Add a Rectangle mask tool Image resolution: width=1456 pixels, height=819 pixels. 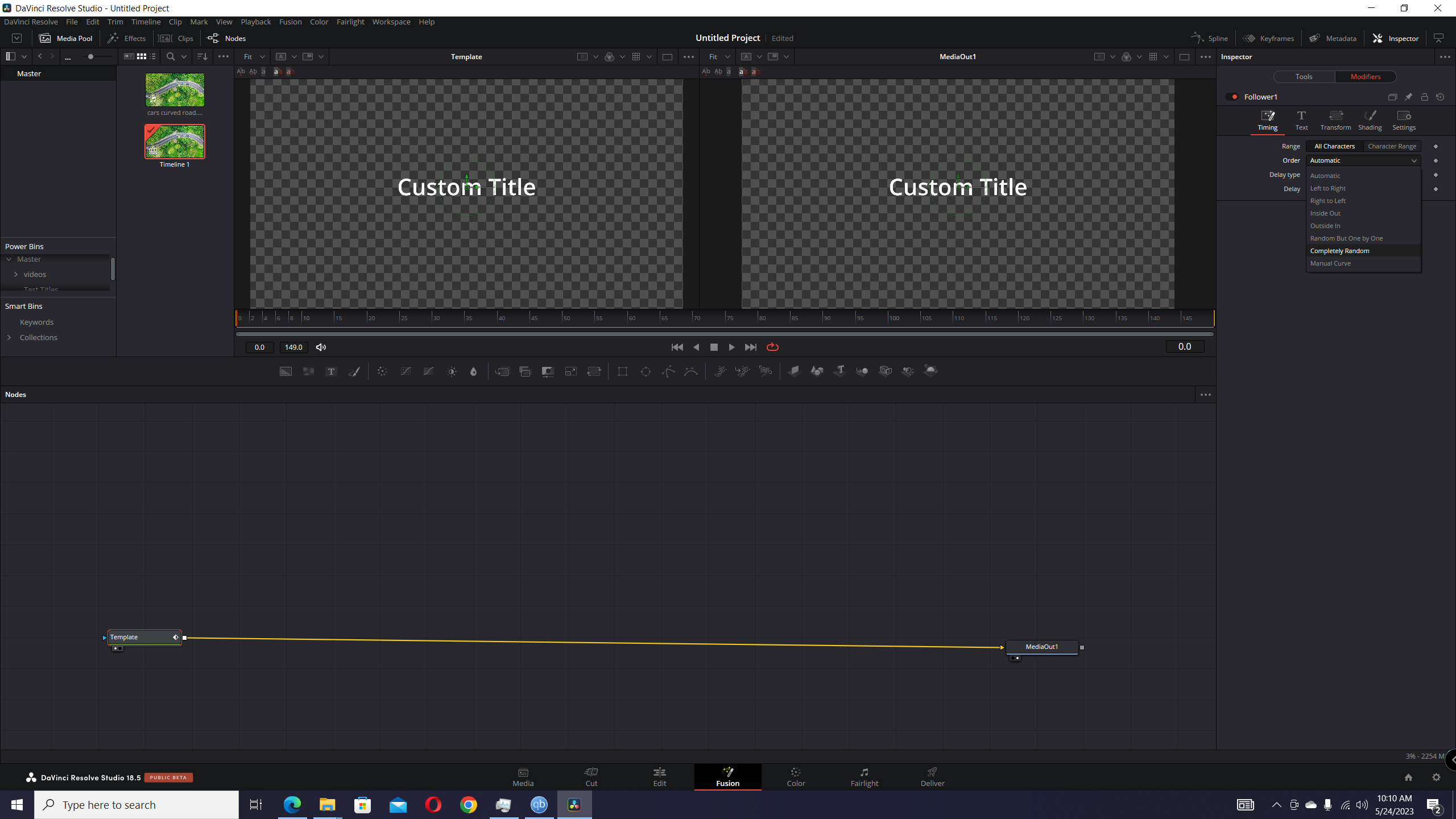tap(623, 371)
